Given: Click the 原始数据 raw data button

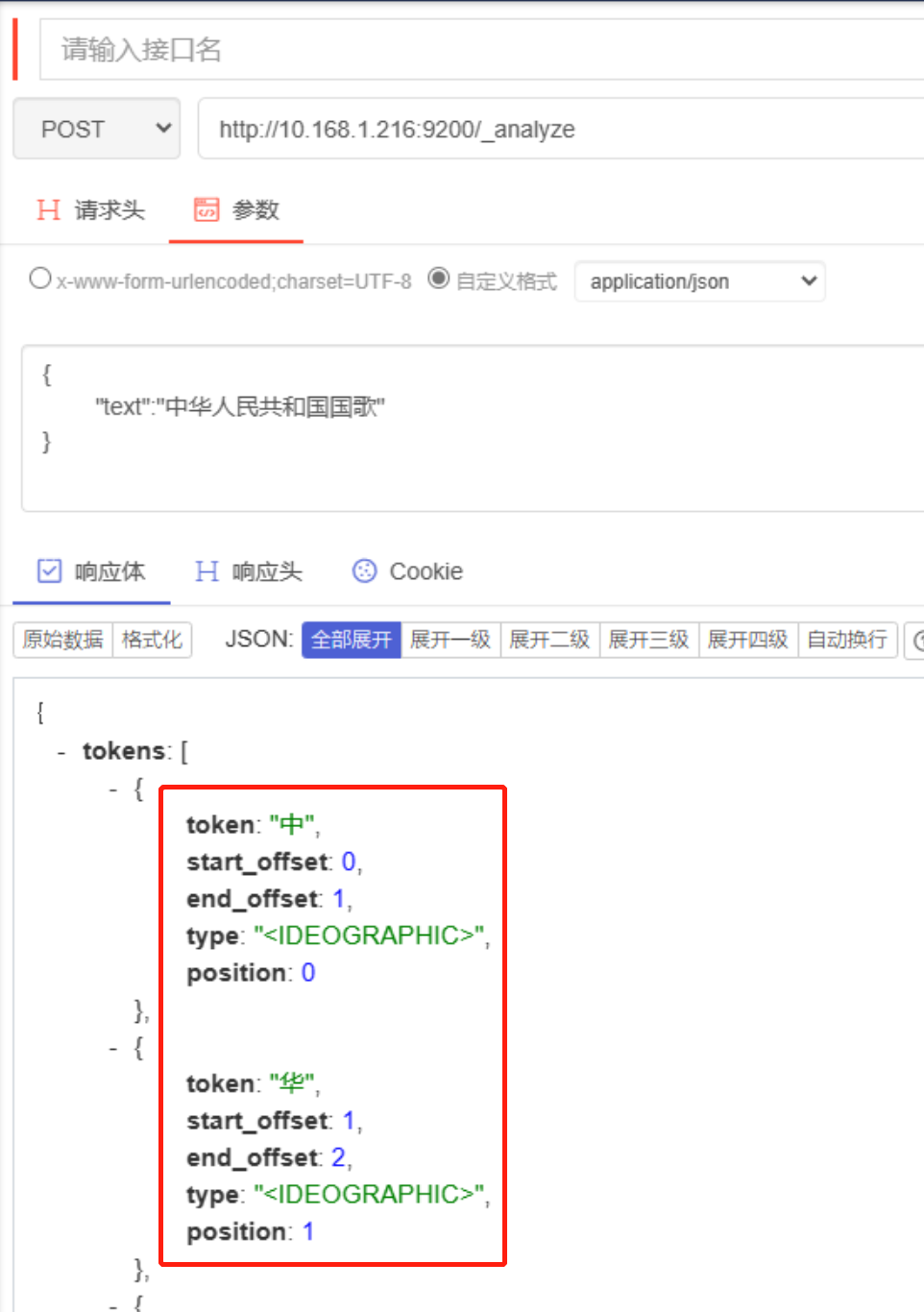Looking at the screenshot, I should point(61,641).
